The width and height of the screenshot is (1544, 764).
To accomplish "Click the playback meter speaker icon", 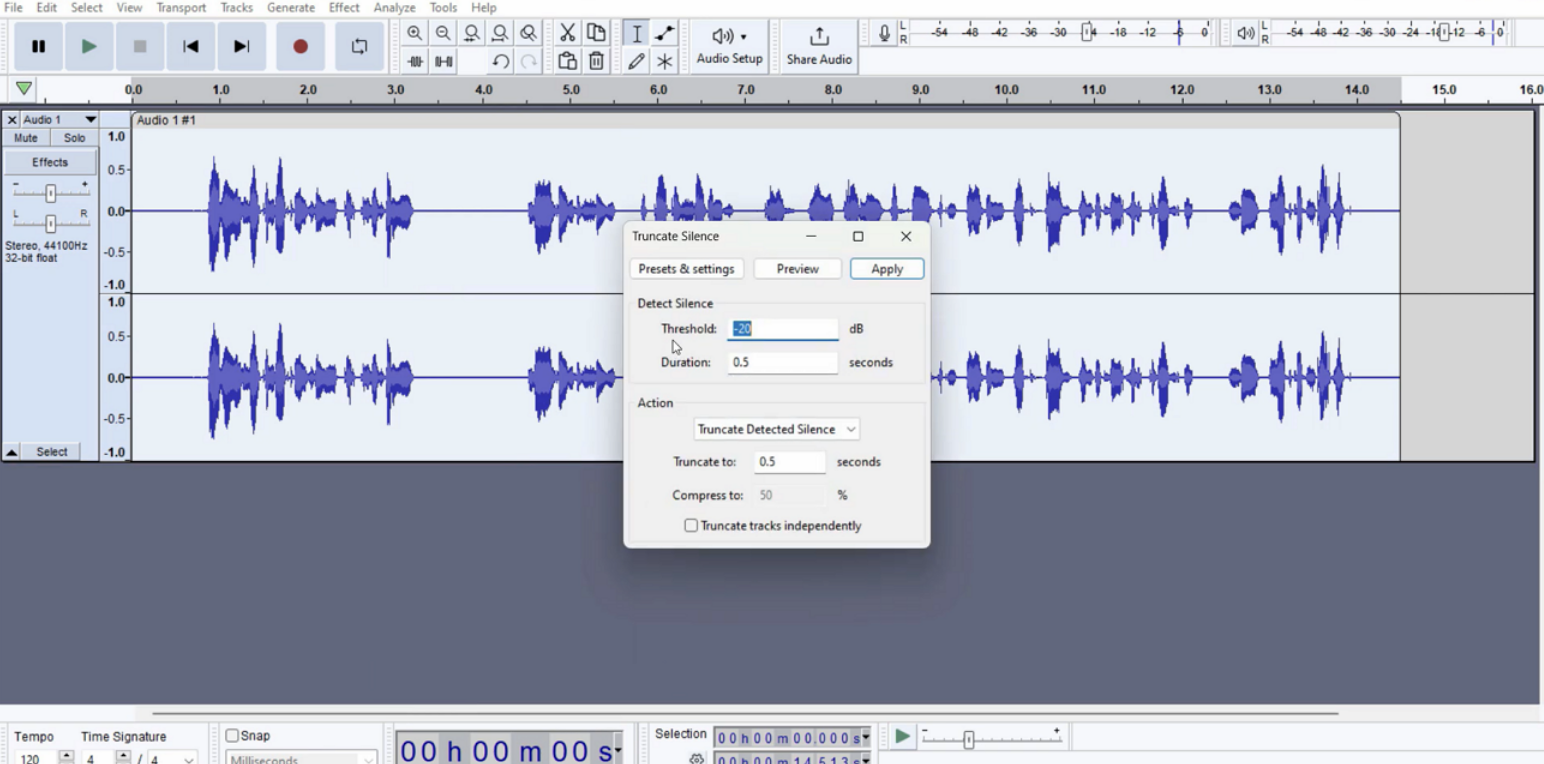I will pos(1245,33).
